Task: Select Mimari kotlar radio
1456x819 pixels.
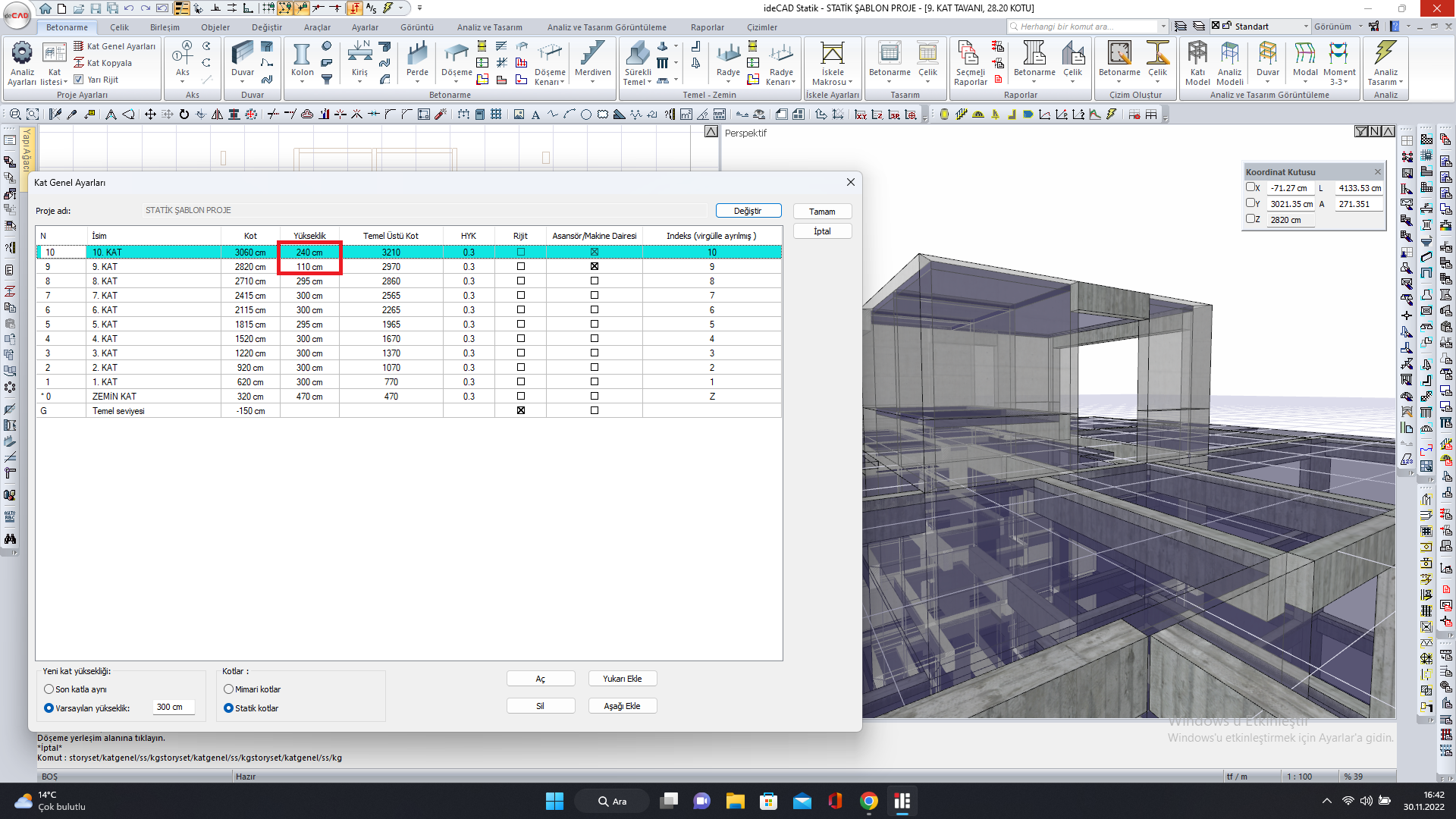Action: 228,689
